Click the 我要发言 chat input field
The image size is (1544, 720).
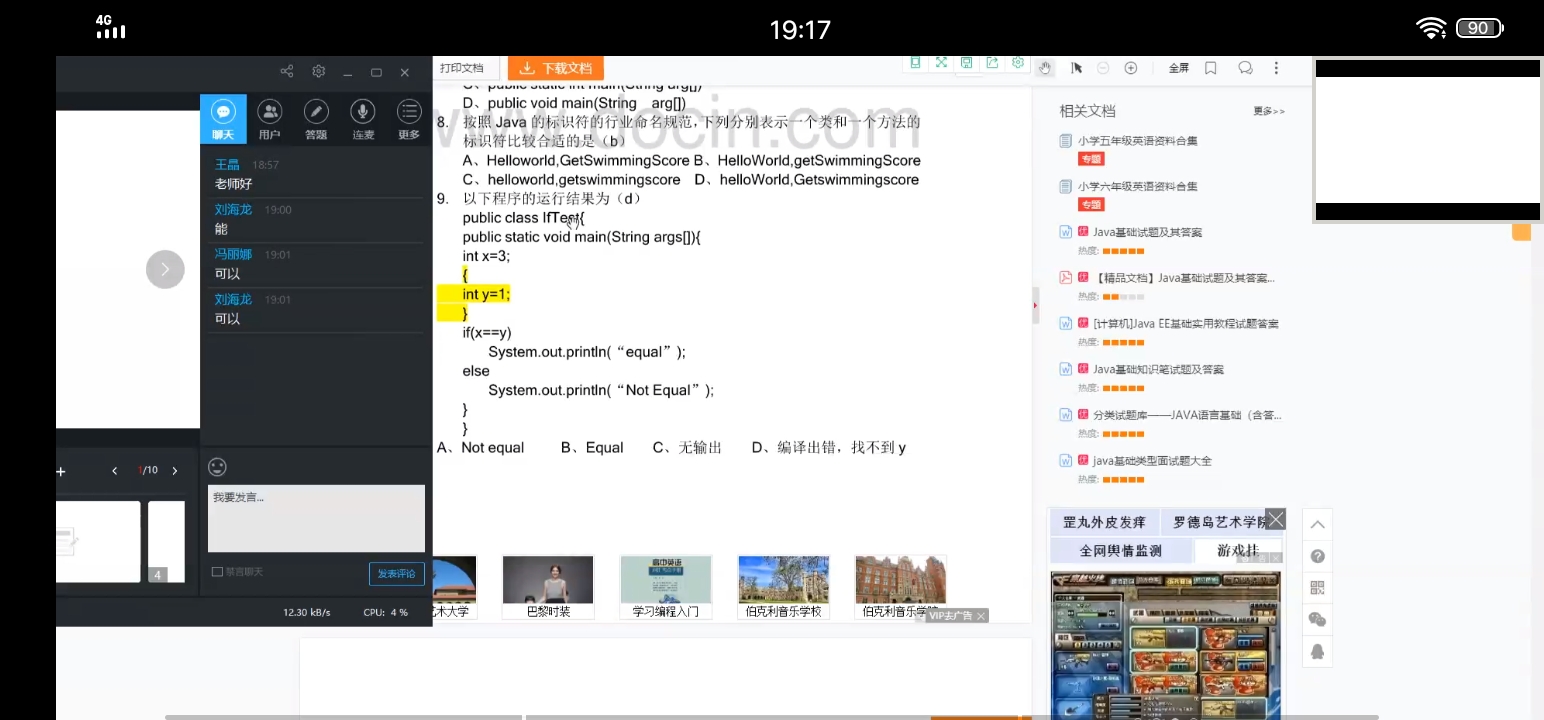click(x=316, y=518)
